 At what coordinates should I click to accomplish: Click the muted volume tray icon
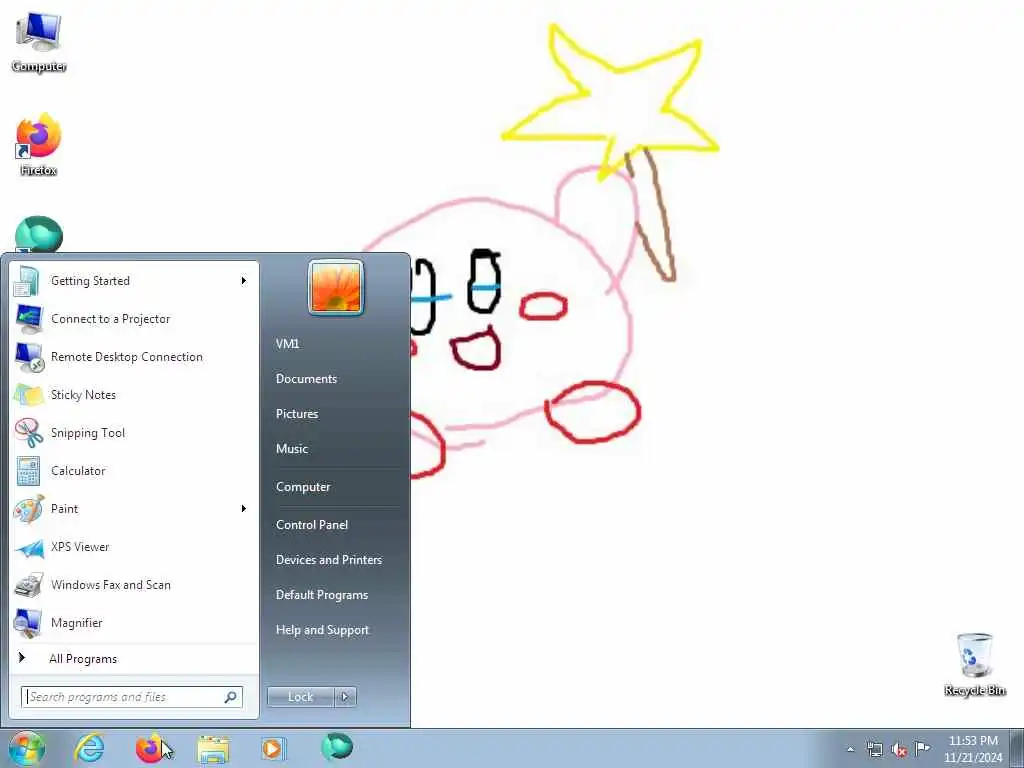899,750
